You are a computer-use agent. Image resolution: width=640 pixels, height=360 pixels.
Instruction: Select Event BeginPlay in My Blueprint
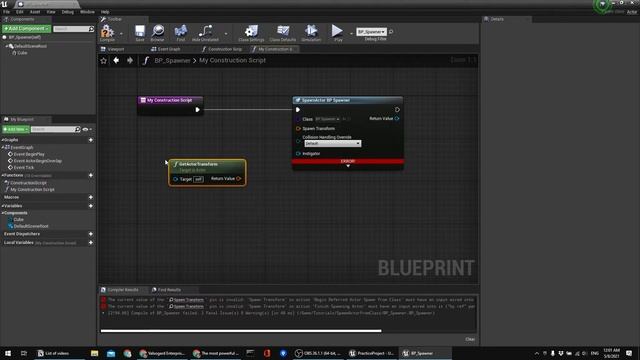[x=29, y=154]
